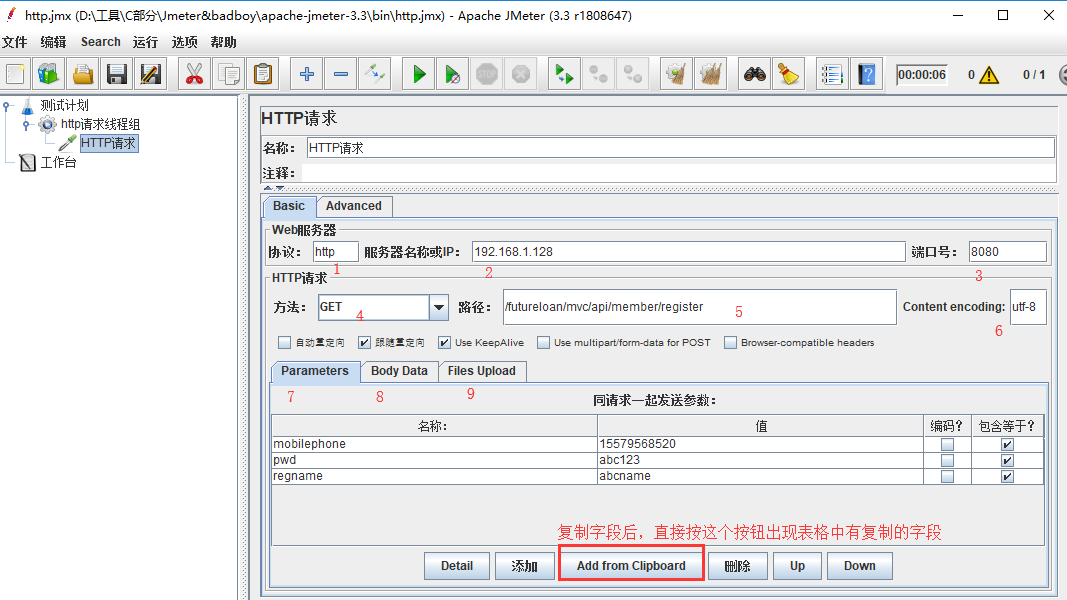Click the 端口号 input field
Viewport: 1067px width, 600px height.
tap(1008, 252)
